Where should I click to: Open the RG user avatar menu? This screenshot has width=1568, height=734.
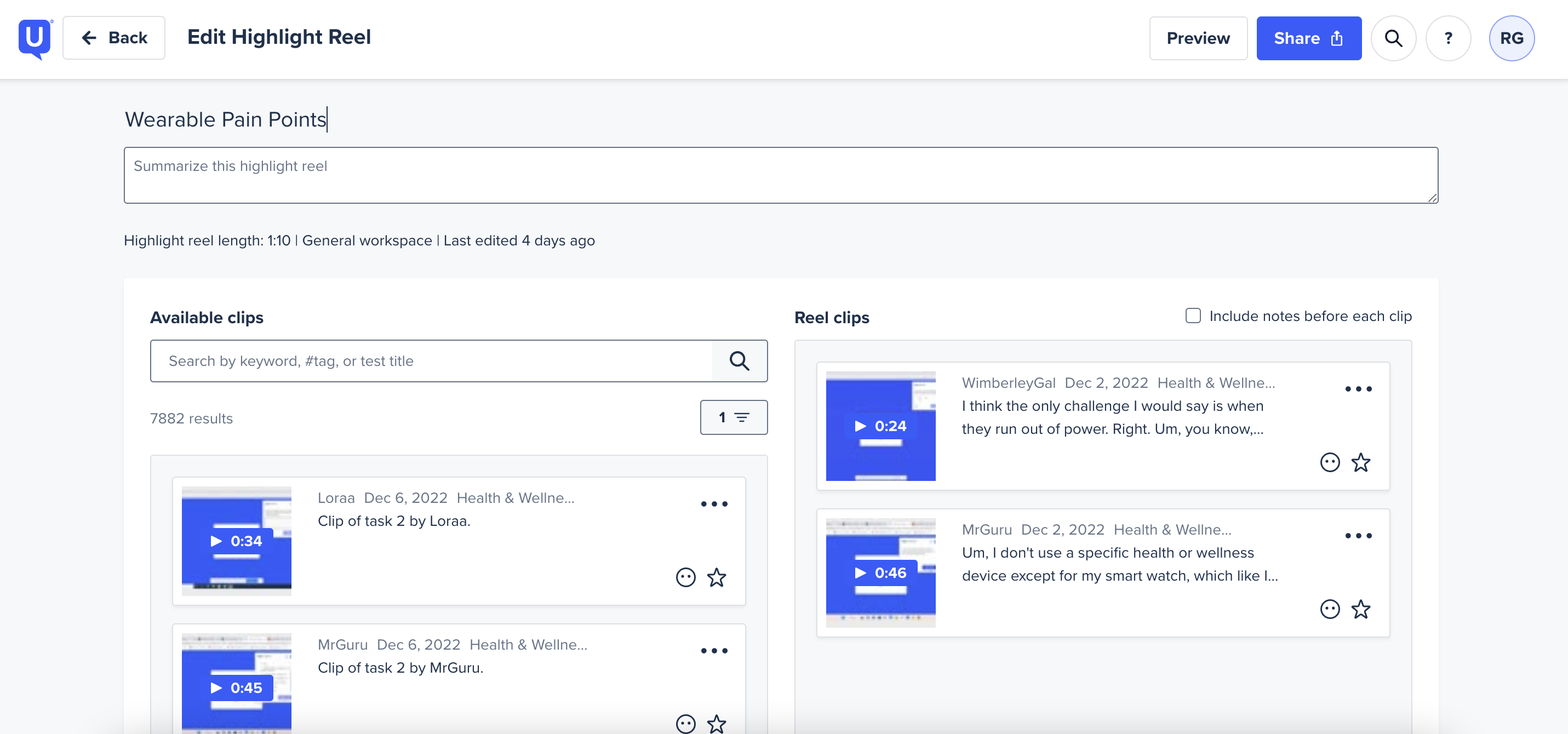1511,38
